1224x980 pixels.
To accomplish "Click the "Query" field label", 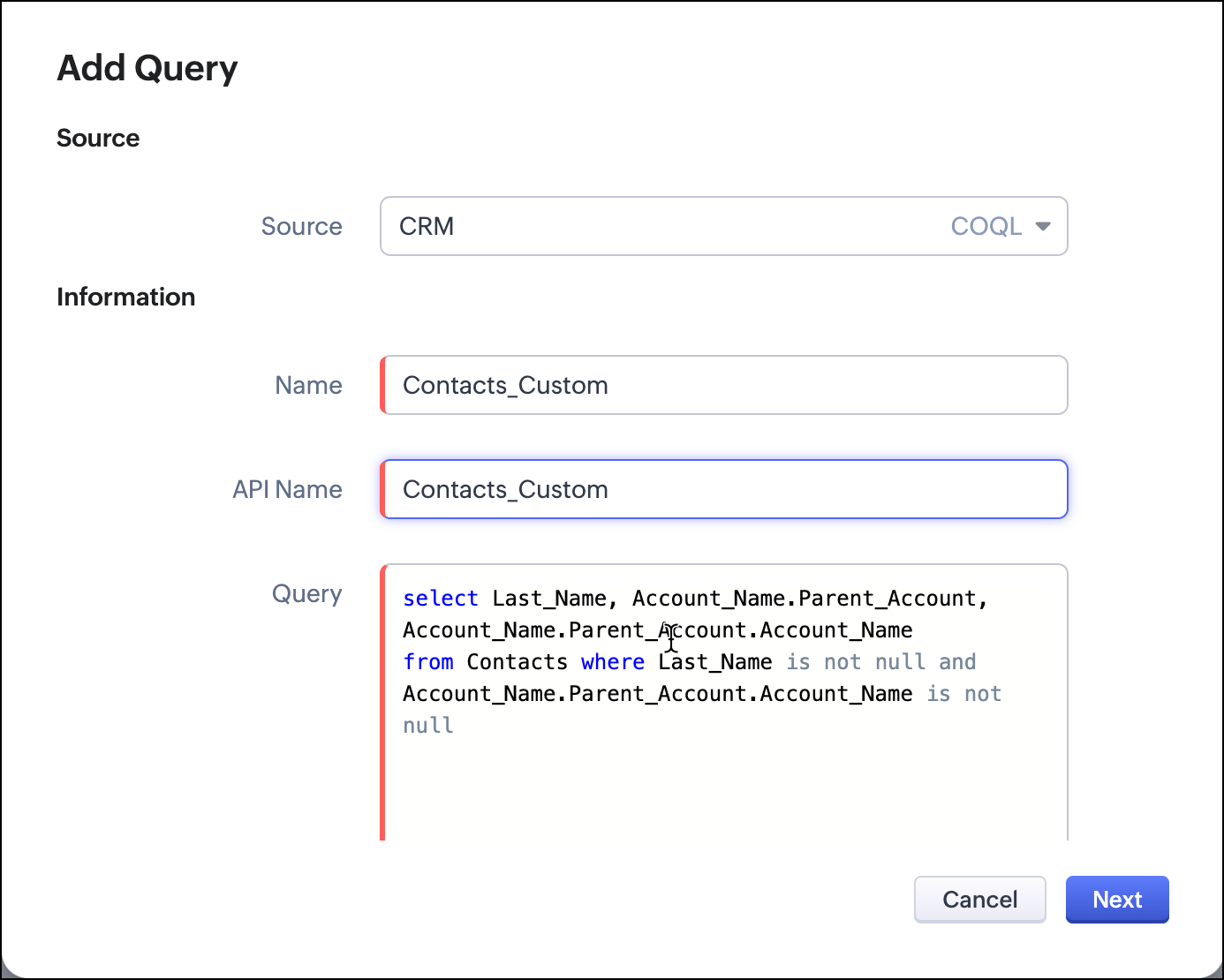I will pyautogui.click(x=306, y=593).
